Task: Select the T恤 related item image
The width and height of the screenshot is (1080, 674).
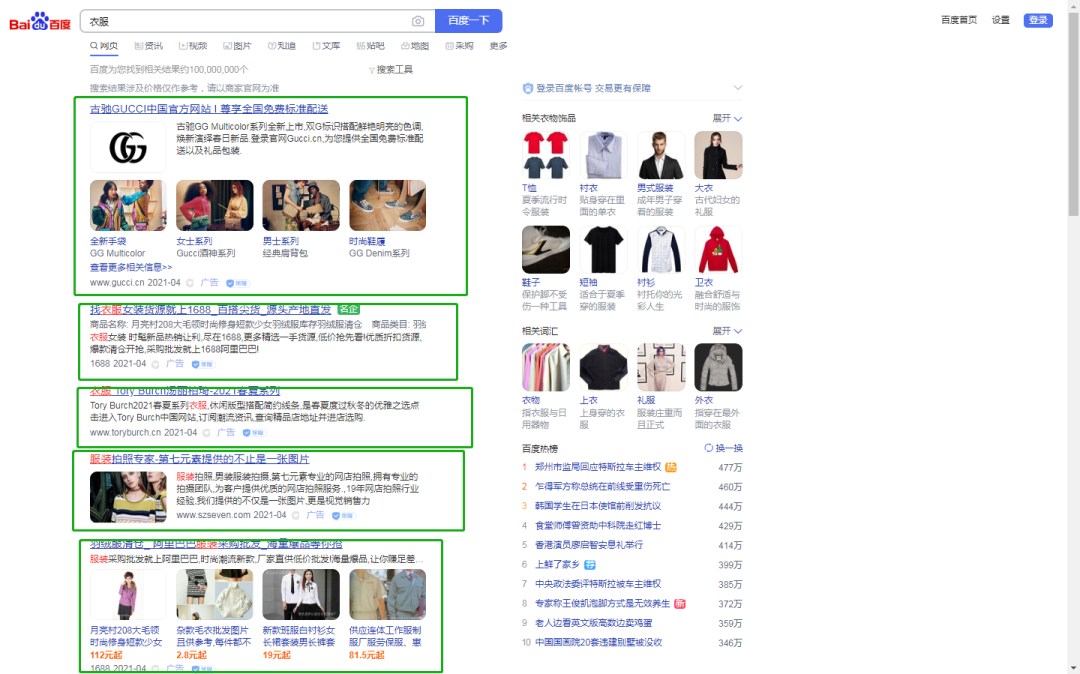Action: 546,156
